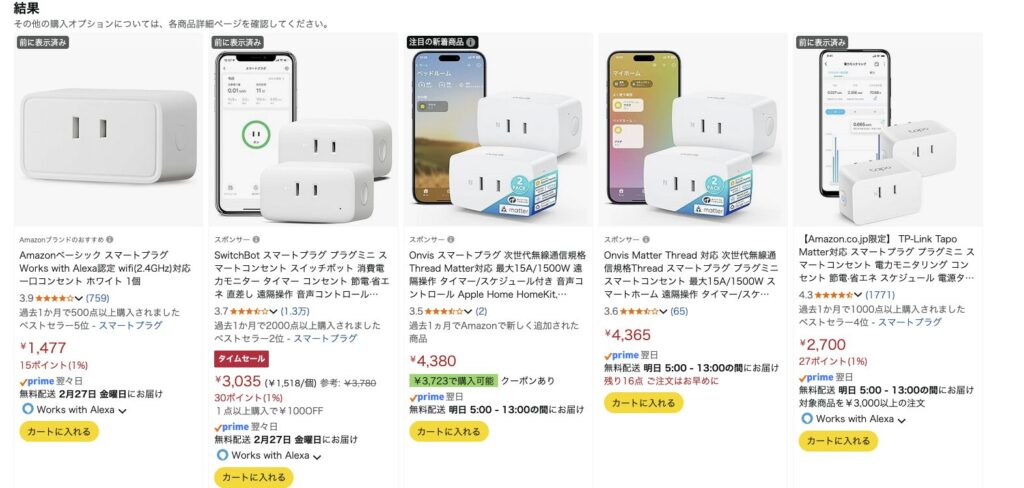This screenshot has width=1024, height=488.
Task: Open the 759 reviews link
Action: [97, 298]
